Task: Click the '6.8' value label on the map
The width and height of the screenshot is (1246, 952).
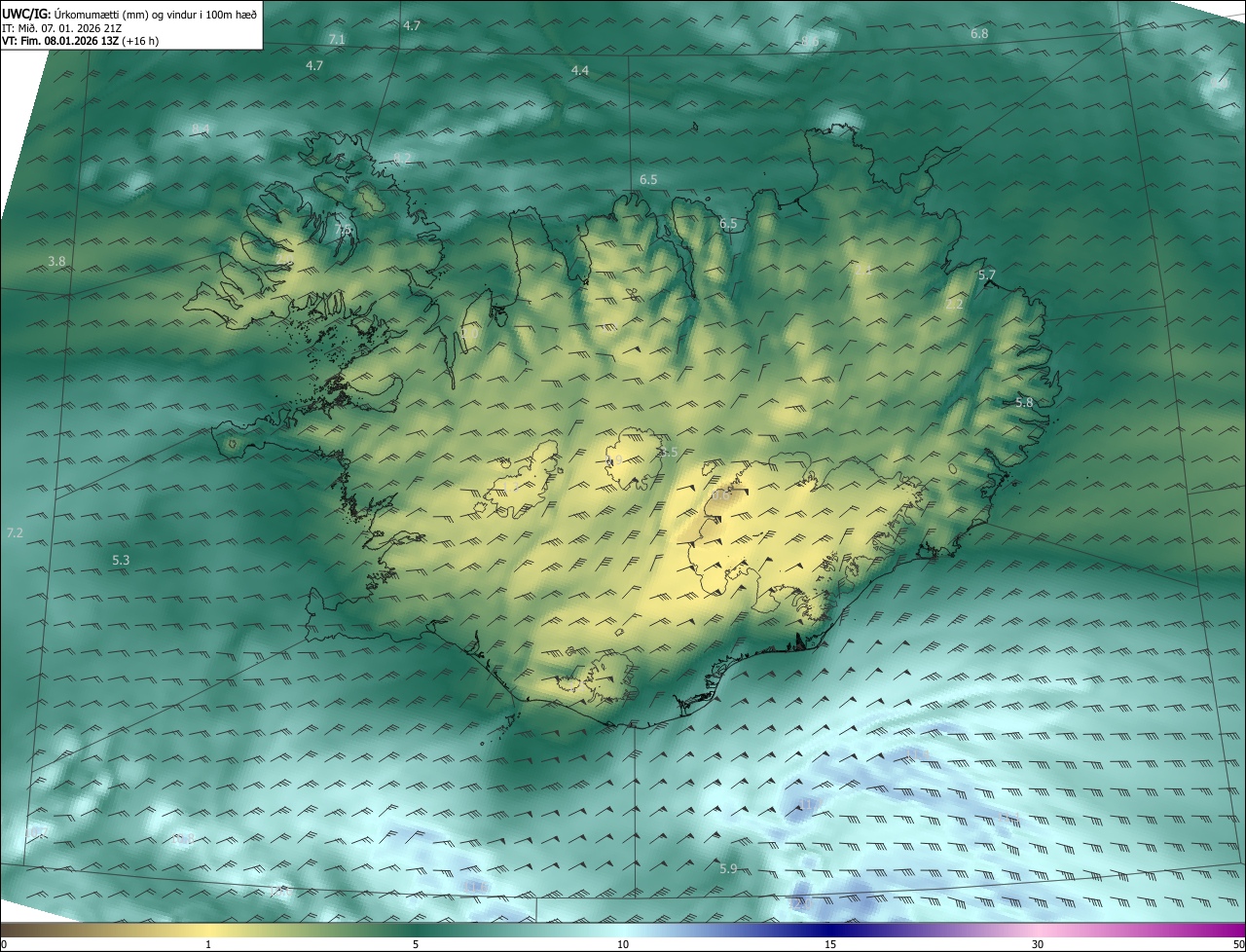Action: pos(979,34)
